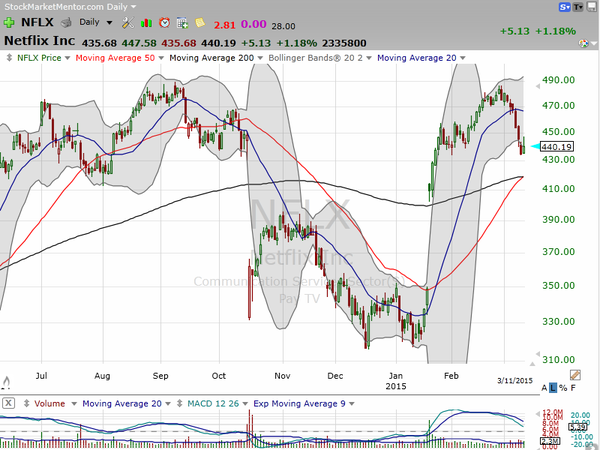Click the move handle left of Volume

26,404
